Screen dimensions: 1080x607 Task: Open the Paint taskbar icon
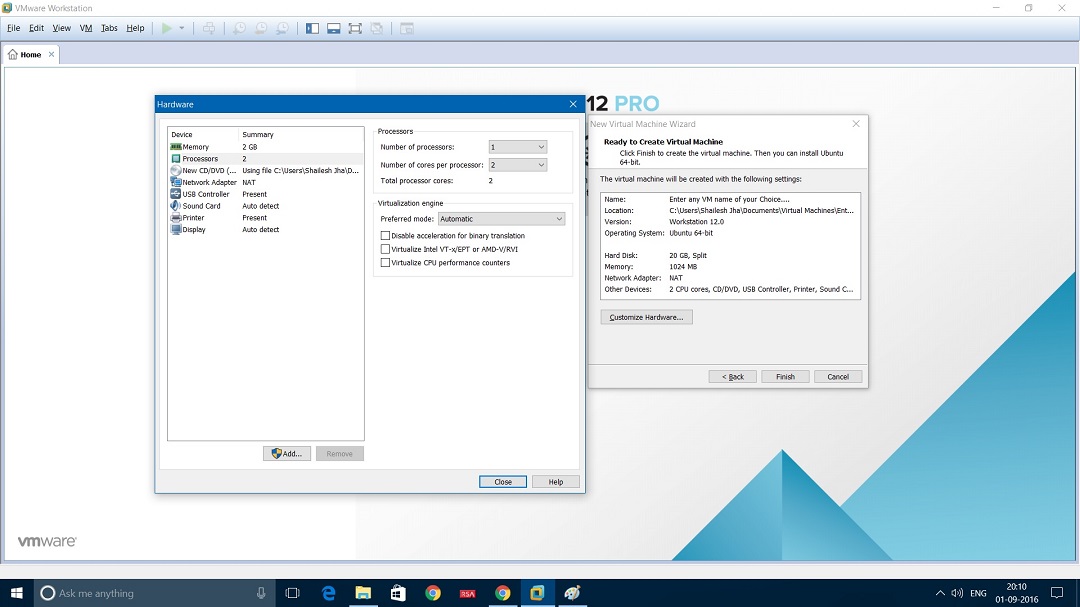click(572, 593)
